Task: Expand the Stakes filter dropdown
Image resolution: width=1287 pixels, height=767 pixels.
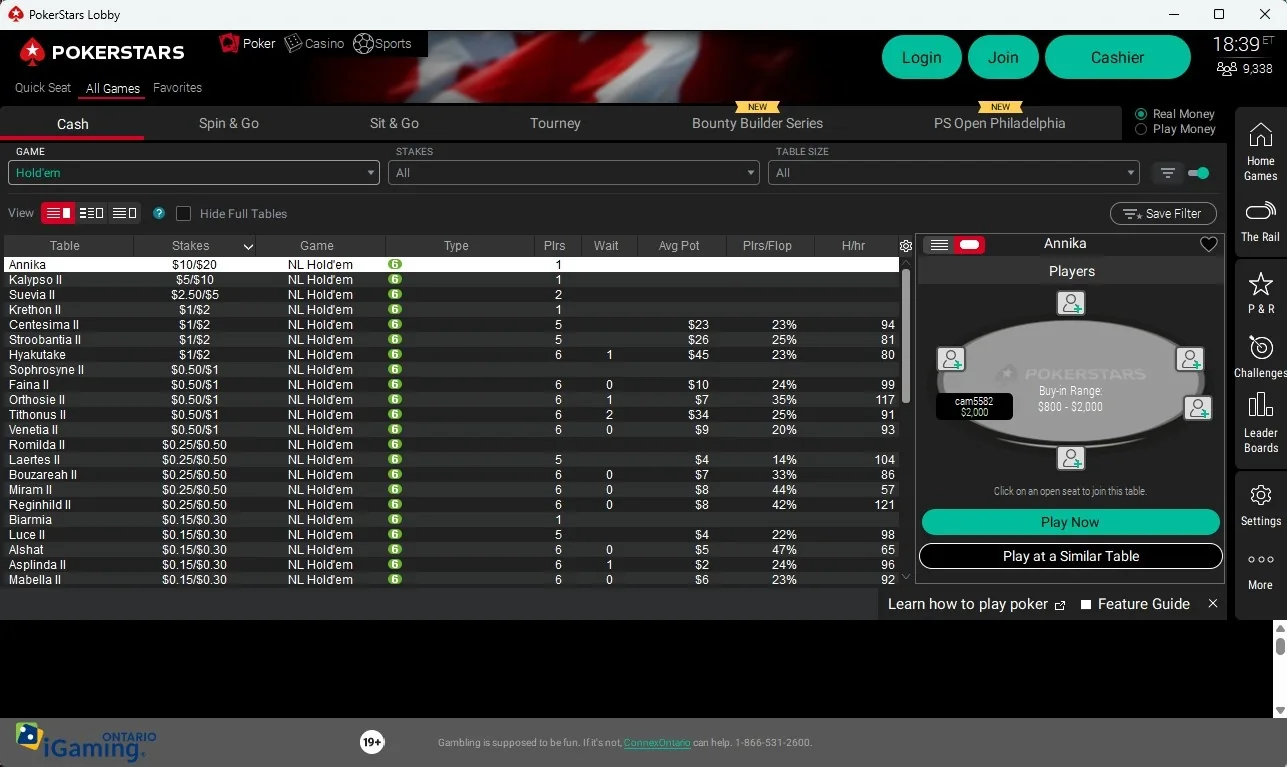Action: click(x=572, y=172)
